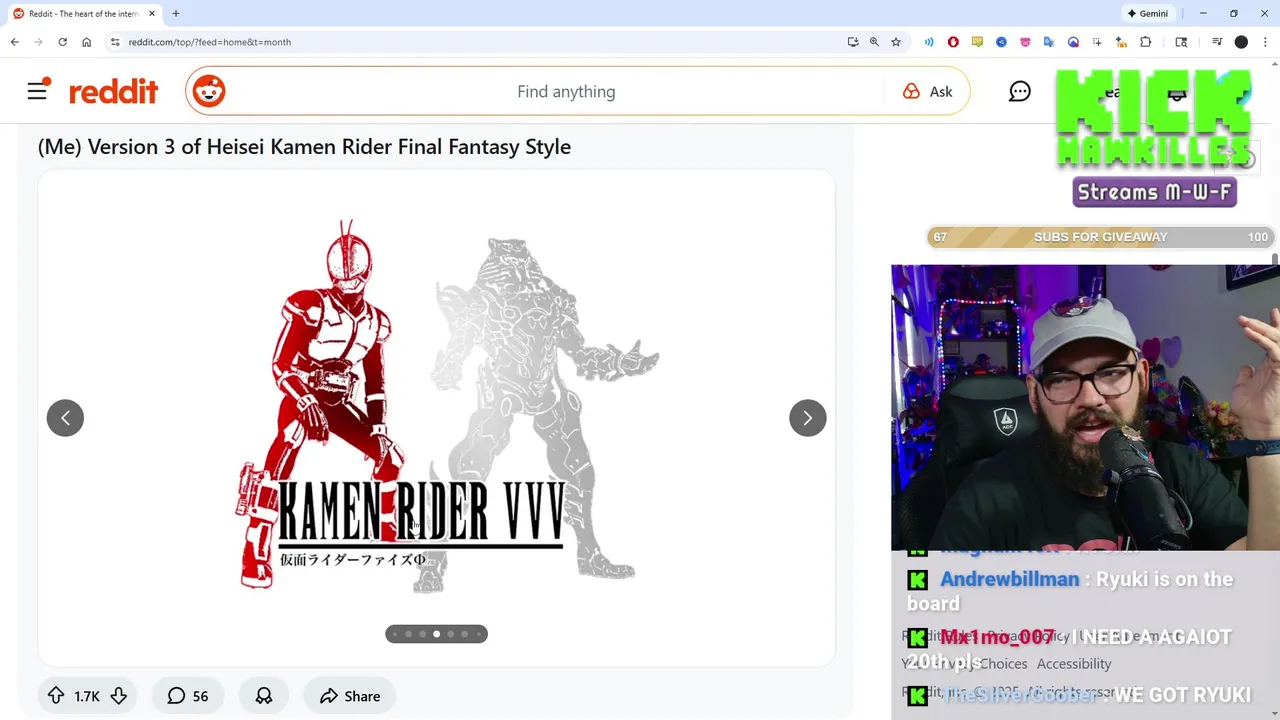The width and height of the screenshot is (1280, 720).
Task: Open the post titled Heisei Kamen Rider
Action: pyautogui.click(x=304, y=147)
